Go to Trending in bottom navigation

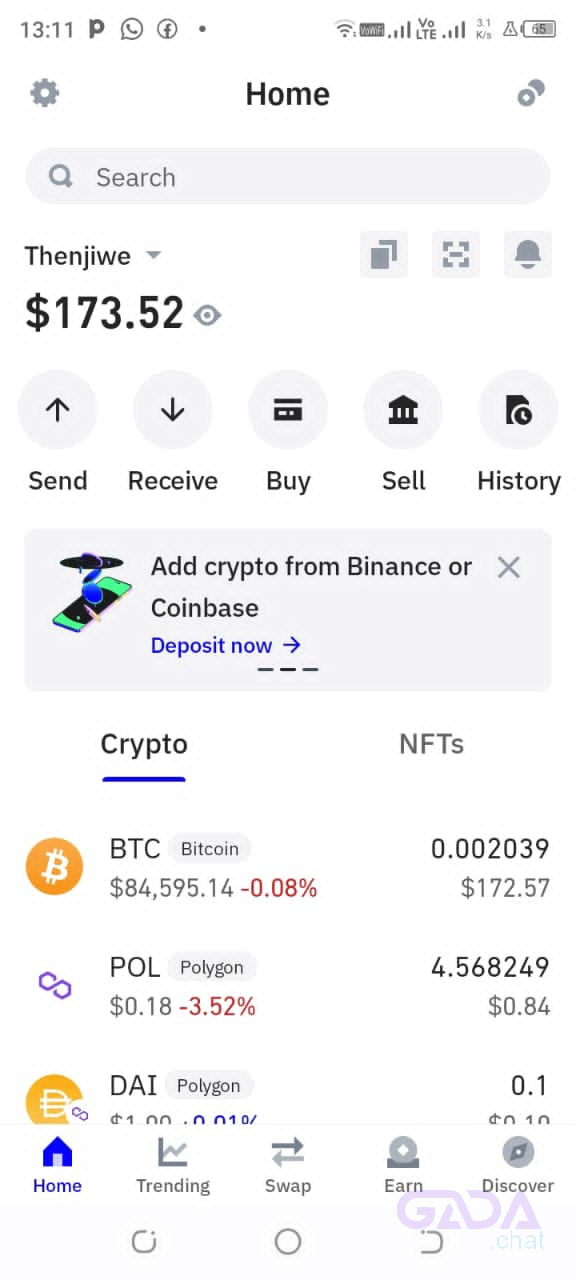tap(173, 1166)
